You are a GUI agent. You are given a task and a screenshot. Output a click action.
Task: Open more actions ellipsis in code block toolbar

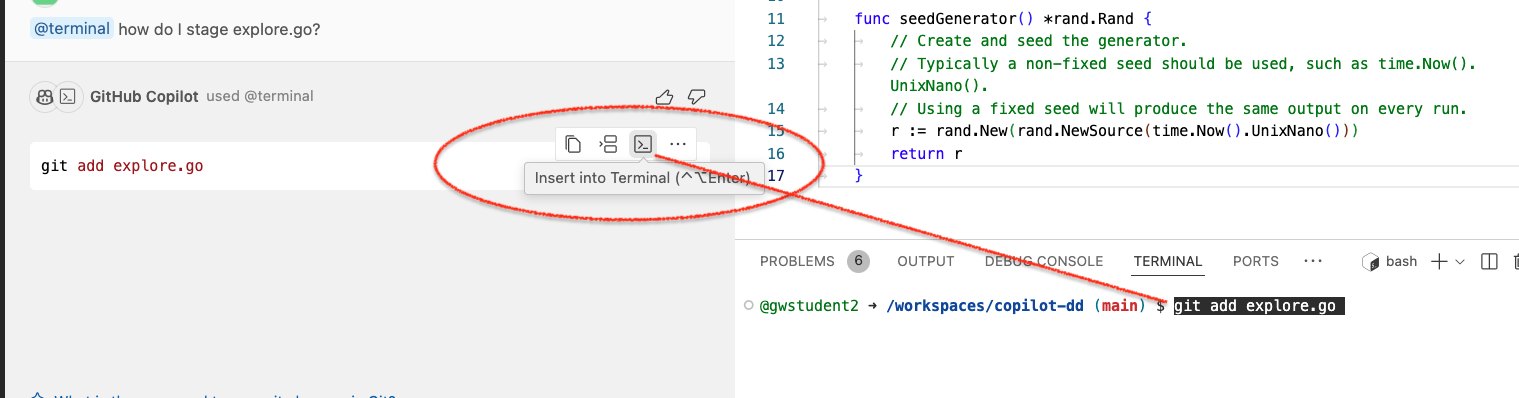(678, 144)
